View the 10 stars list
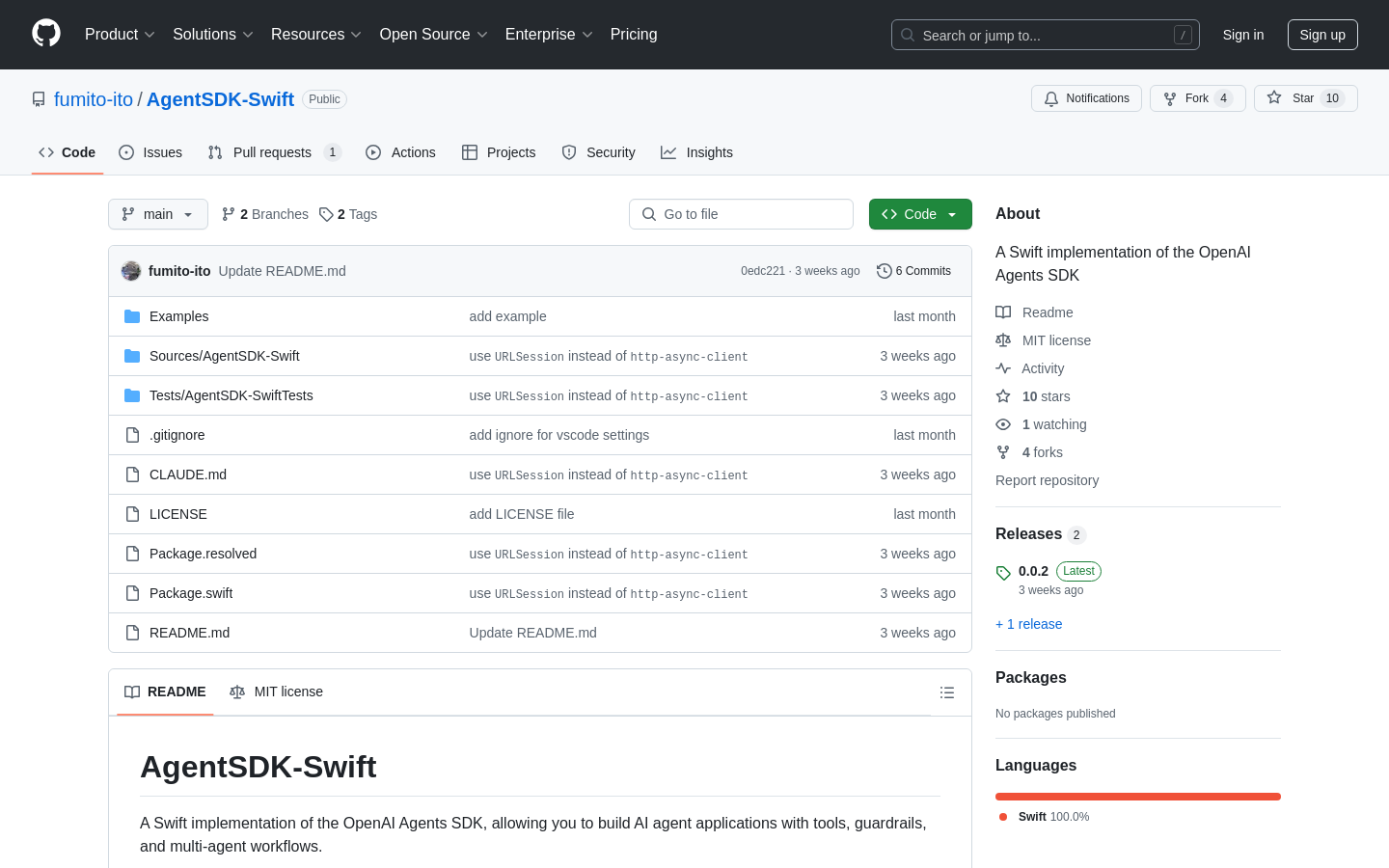 click(1033, 396)
